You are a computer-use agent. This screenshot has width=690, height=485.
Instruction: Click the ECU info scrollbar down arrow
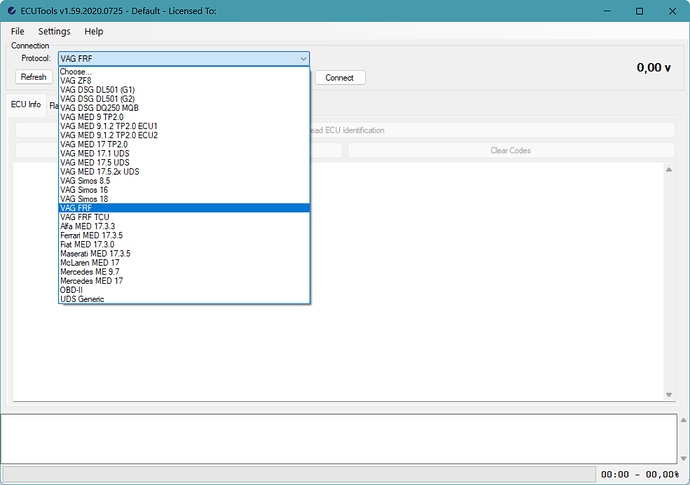[669, 395]
